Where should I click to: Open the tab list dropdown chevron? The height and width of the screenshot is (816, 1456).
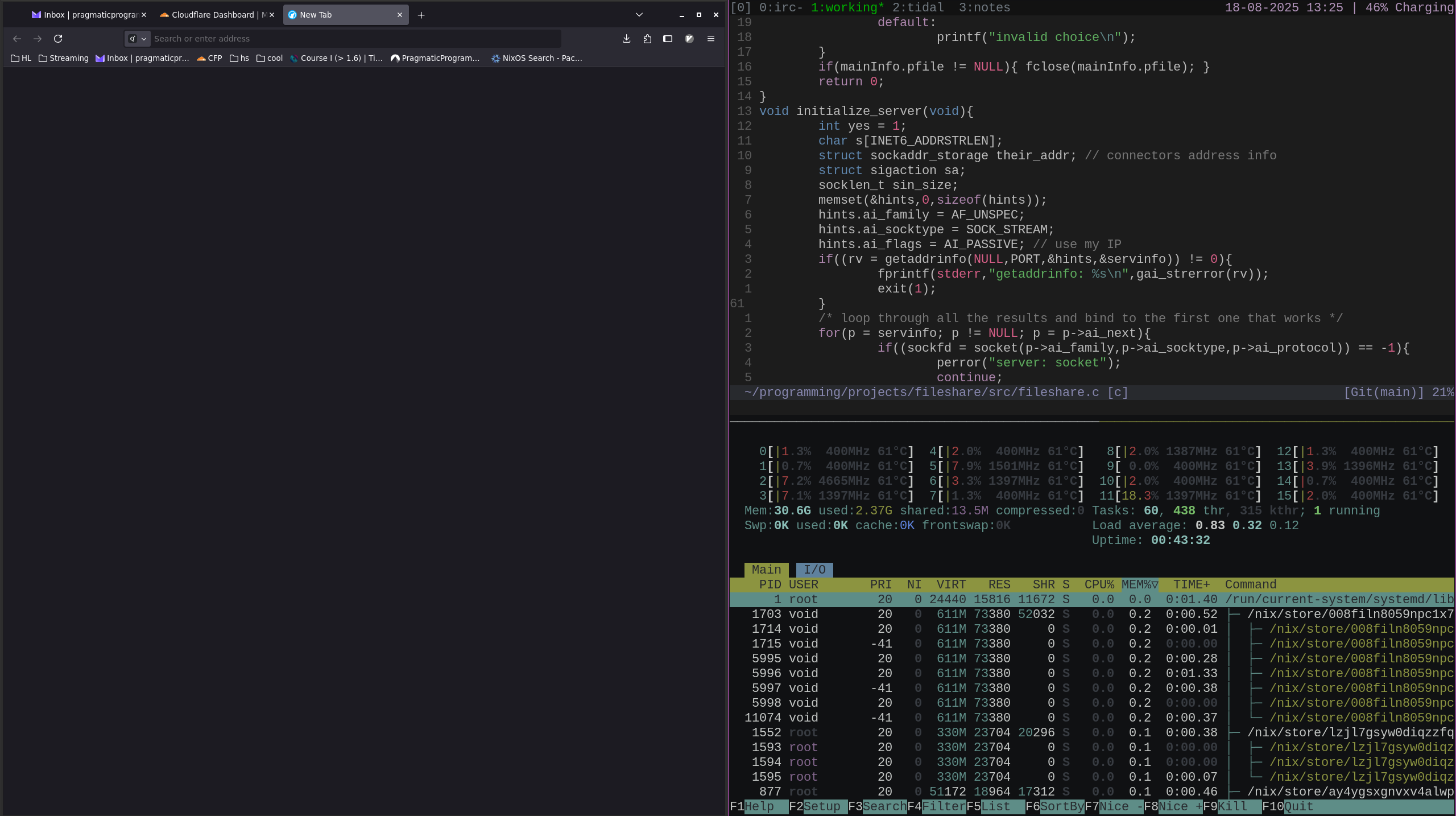[639, 15]
